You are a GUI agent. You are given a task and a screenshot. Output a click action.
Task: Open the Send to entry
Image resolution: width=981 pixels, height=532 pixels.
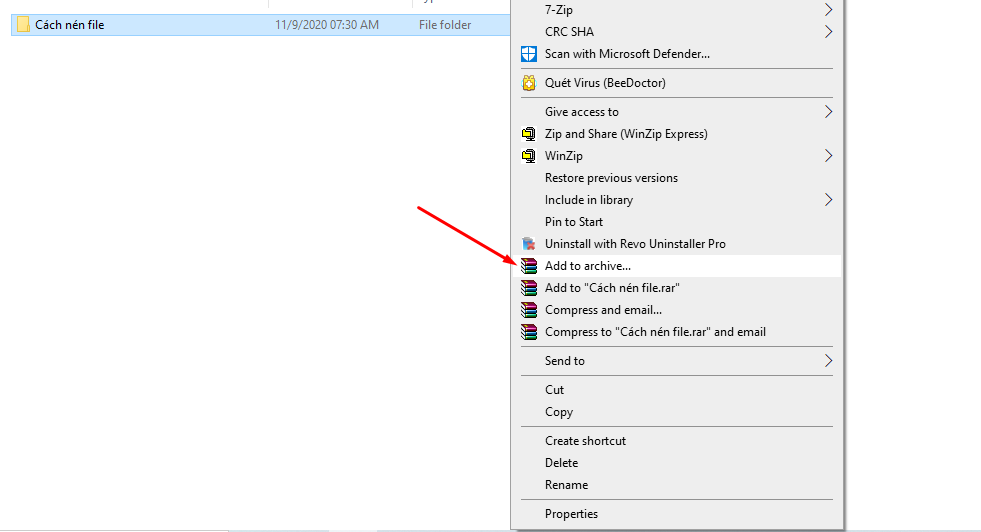(564, 361)
